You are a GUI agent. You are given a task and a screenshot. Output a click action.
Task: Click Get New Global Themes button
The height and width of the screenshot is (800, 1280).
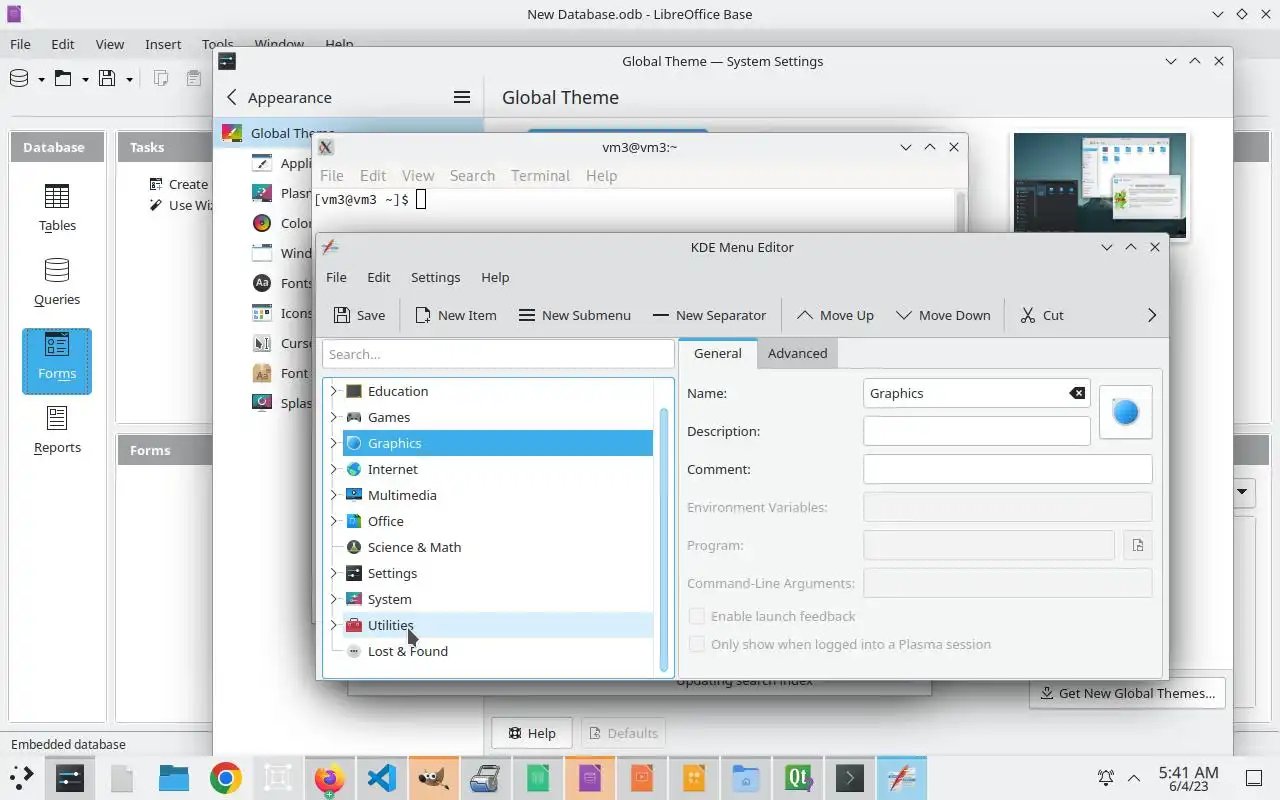(1127, 693)
